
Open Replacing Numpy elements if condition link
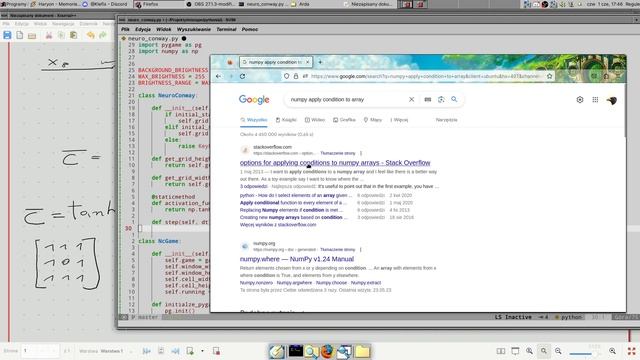click(291, 210)
